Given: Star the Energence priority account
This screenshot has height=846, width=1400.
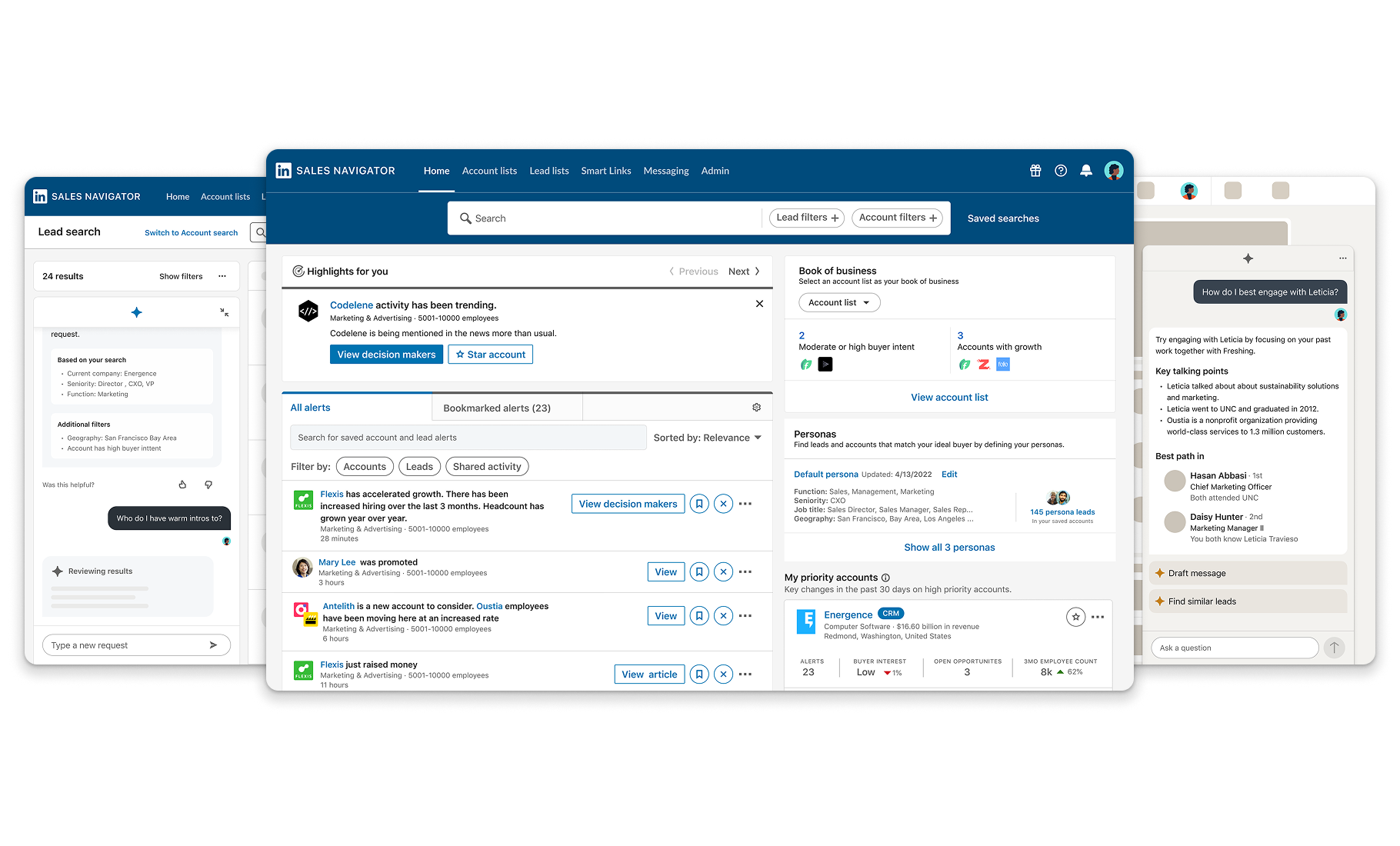Looking at the screenshot, I should pyautogui.click(x=1075, y=617).
